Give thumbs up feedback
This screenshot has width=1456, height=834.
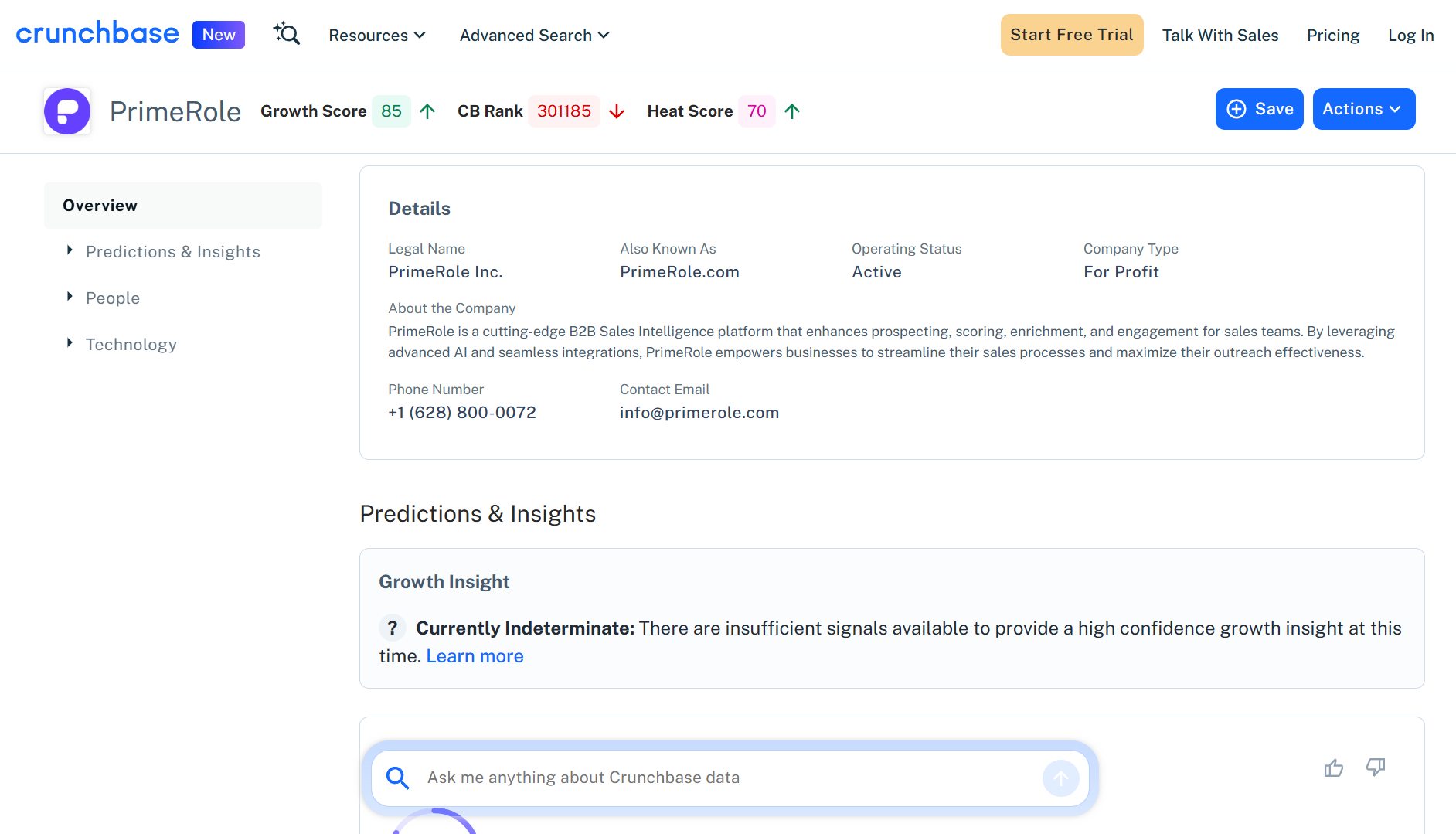click(1333, 768)
